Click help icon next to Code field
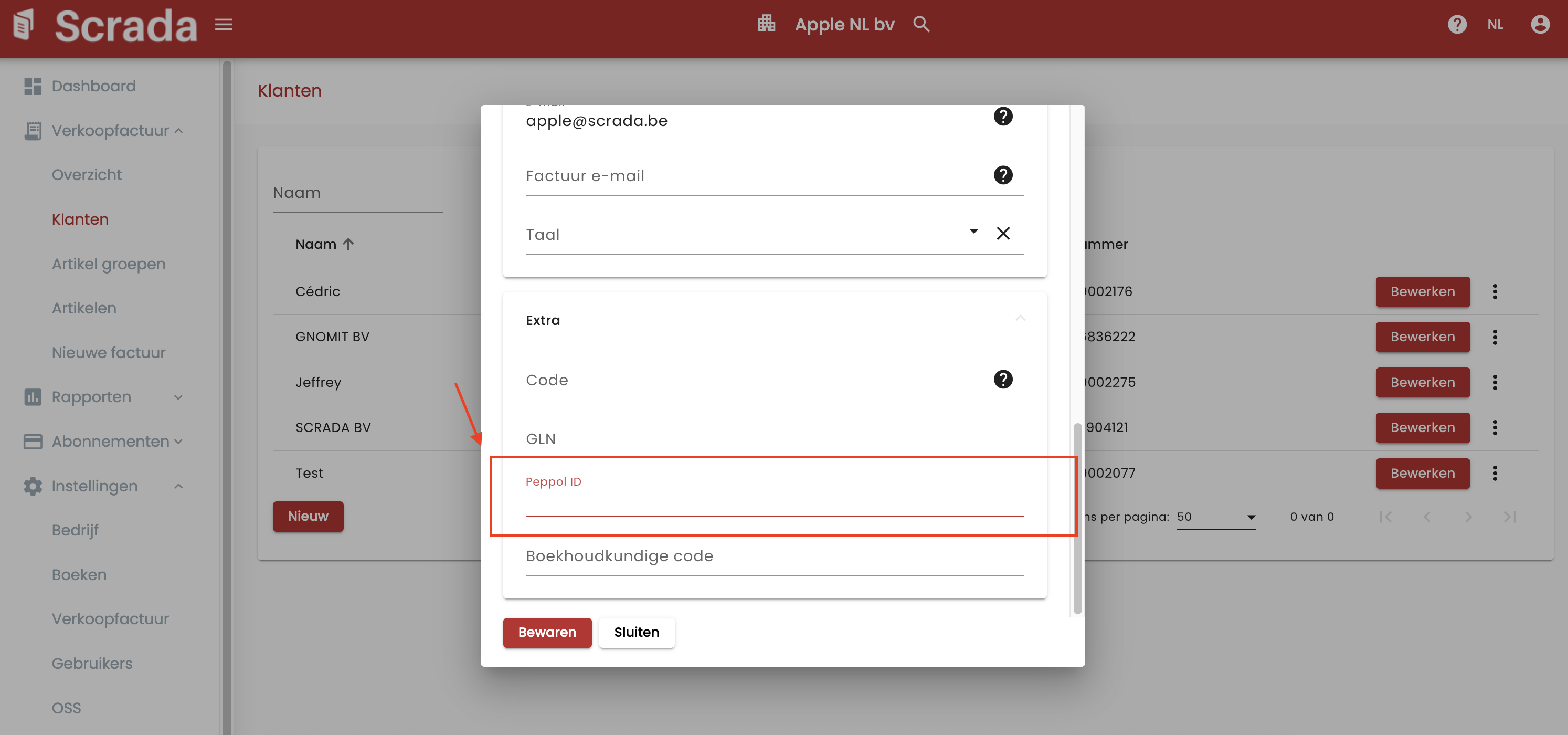This screenshot has width=1568, height=735. pos(1002,380)
